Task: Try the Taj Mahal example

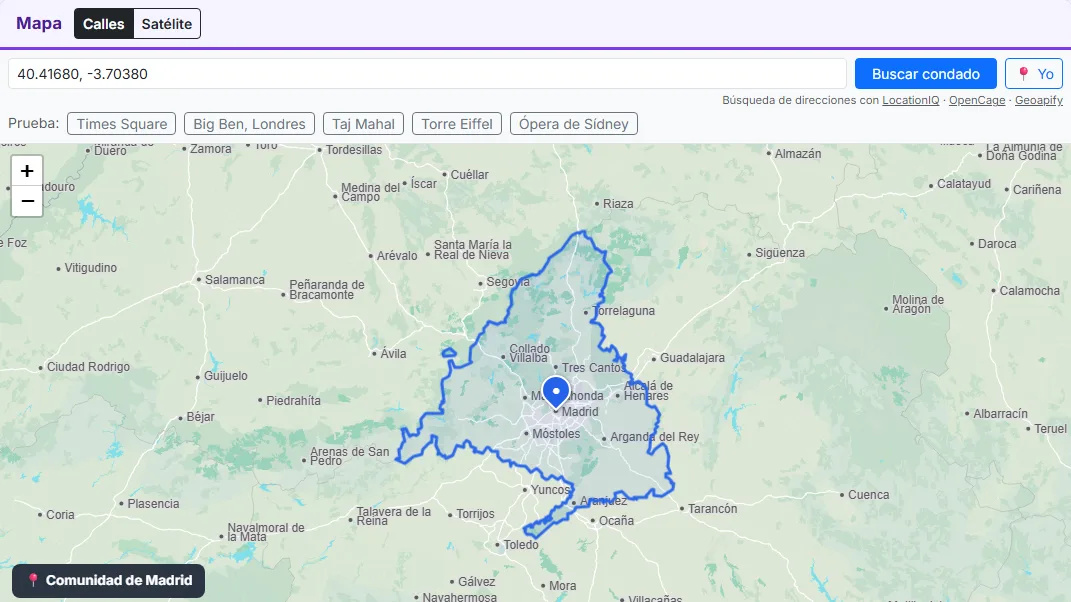Action: tap(363, 124)
